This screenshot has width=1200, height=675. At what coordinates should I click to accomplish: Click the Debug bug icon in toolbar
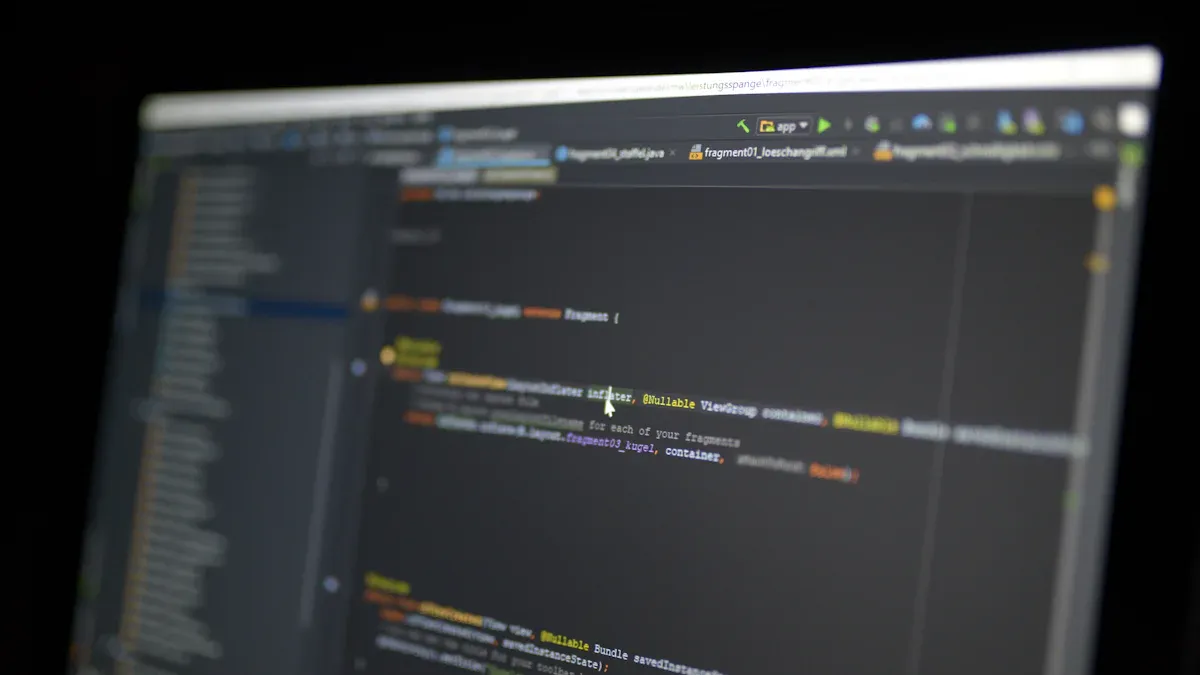[872, 124]
